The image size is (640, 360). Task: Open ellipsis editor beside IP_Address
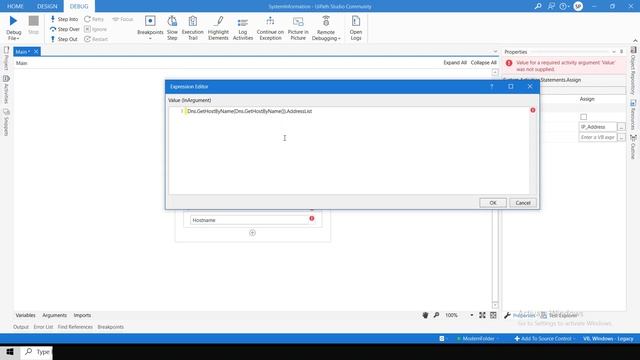point(621,127)
